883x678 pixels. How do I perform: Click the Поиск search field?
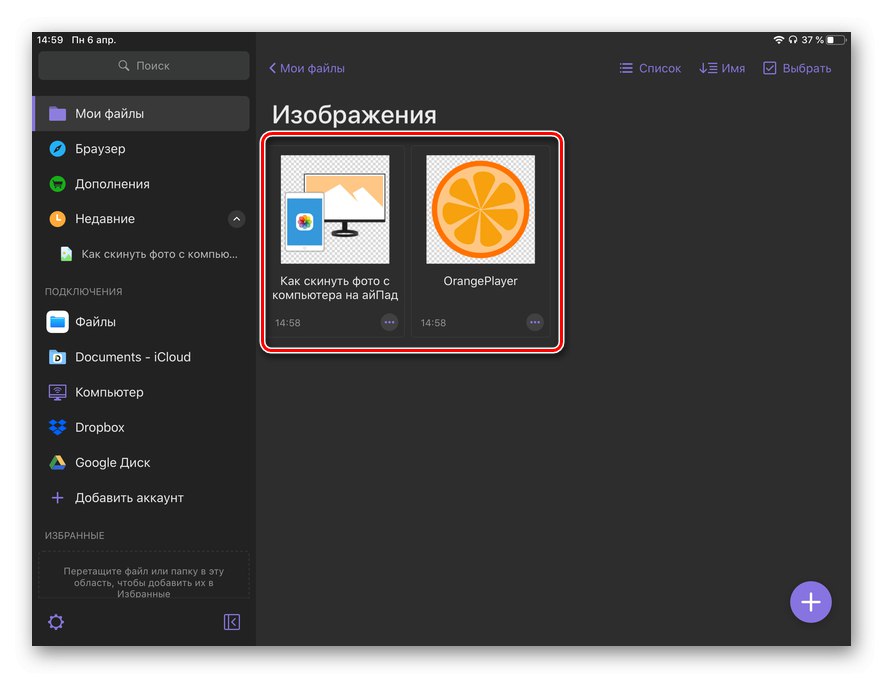(x=144, y=66)
